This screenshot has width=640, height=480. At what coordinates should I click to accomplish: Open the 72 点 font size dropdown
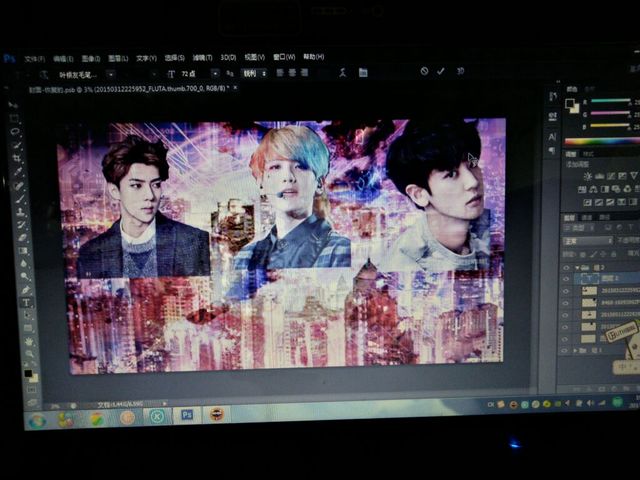coord(215,73)
